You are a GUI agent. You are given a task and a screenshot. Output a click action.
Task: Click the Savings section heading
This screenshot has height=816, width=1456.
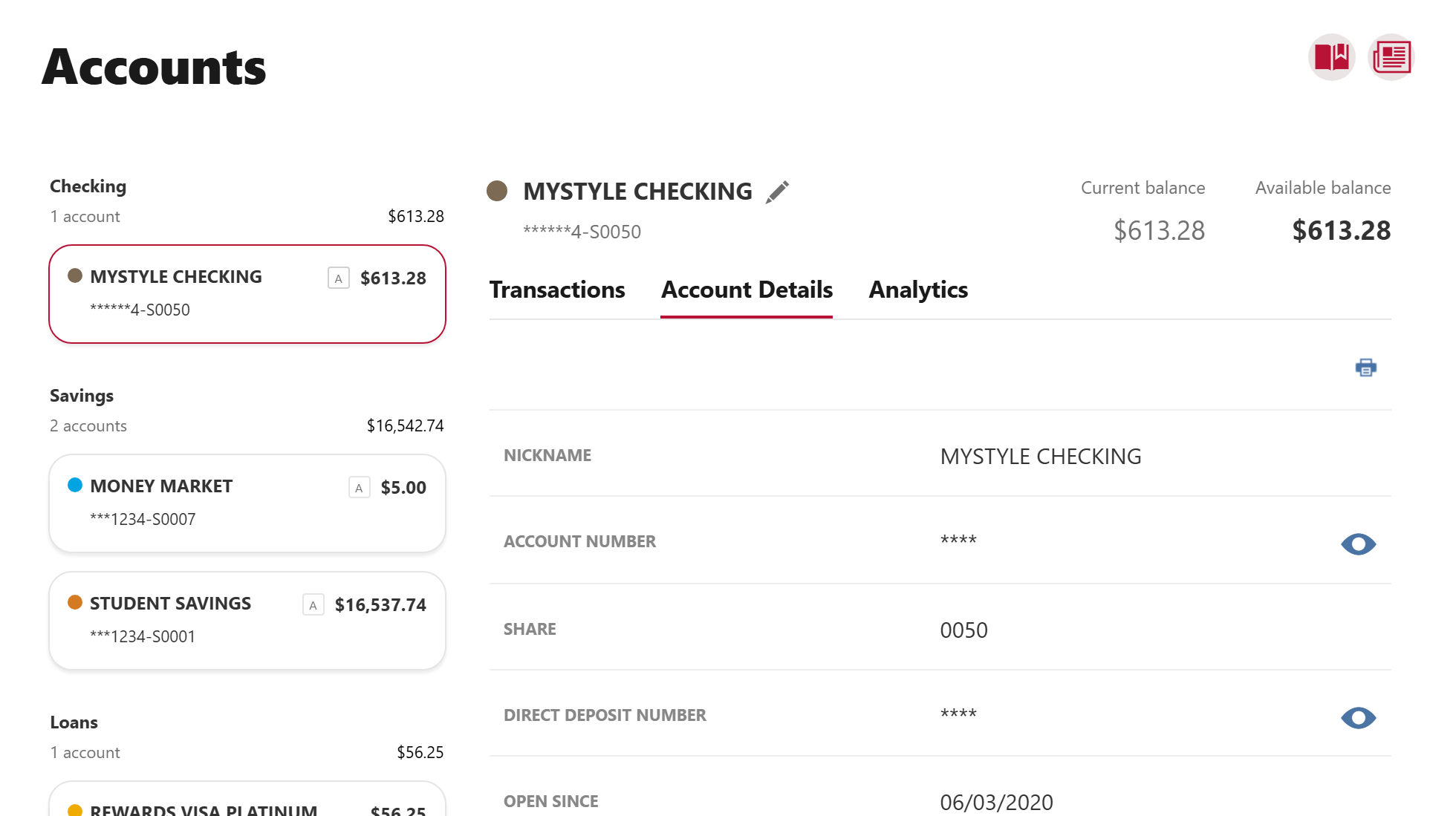point(82,396)
